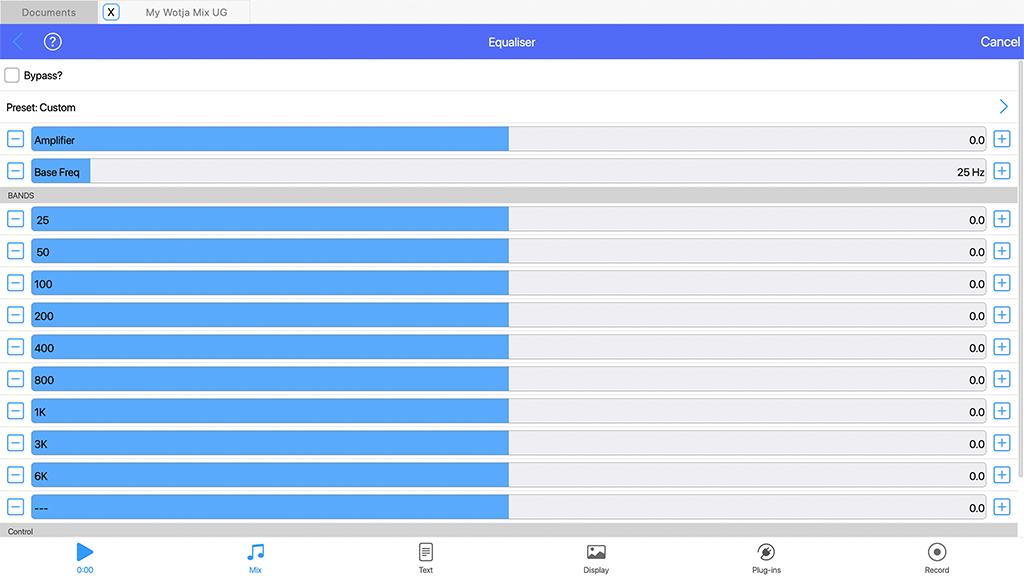Click the help question mark icon

point(53,42)
